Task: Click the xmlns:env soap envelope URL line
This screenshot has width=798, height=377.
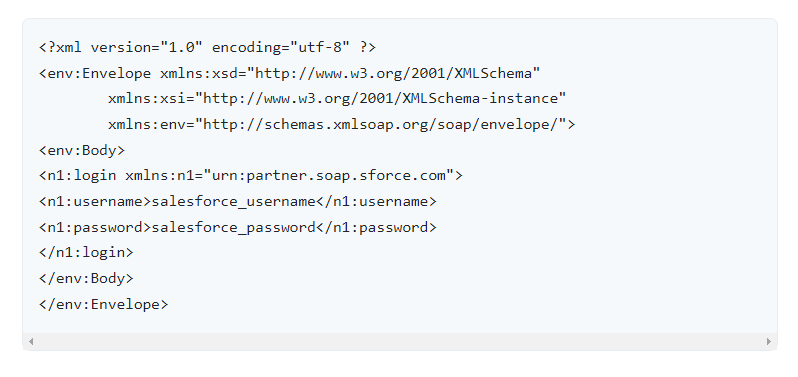Action: pos(341,125)
